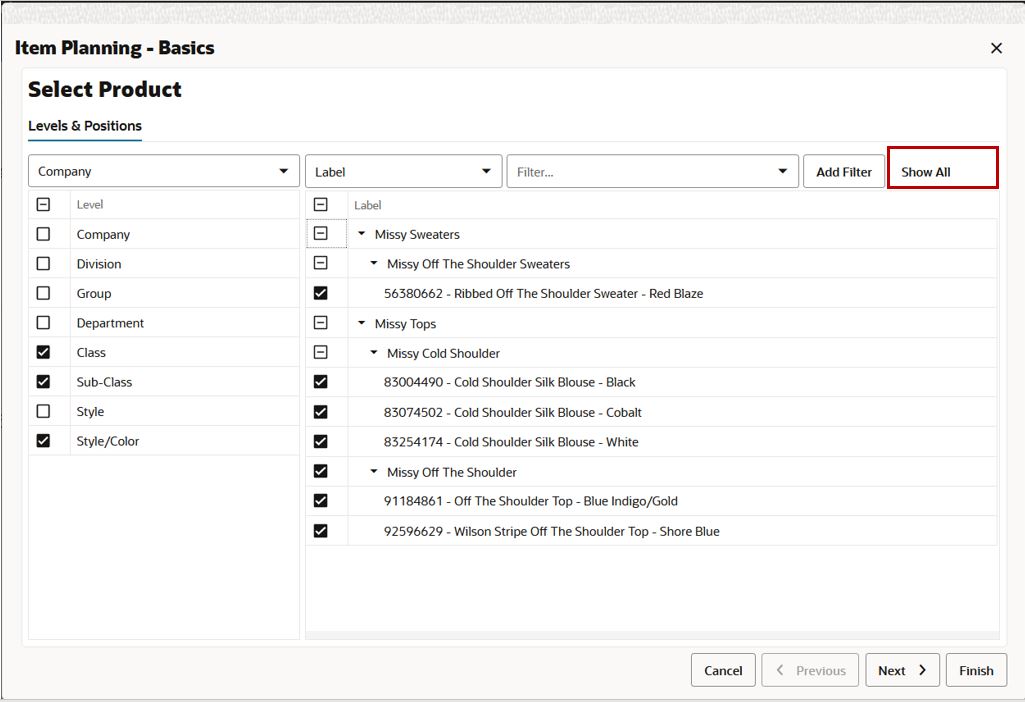Click the Finish button
This screenshot has width=1025, height=702.
tap(976, 670)
